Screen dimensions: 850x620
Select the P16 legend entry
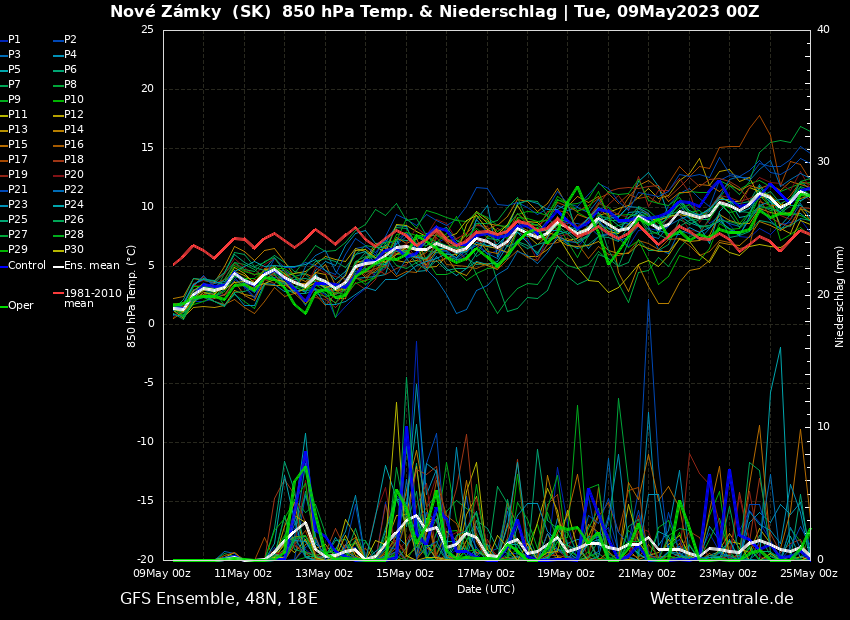(73, 145)
